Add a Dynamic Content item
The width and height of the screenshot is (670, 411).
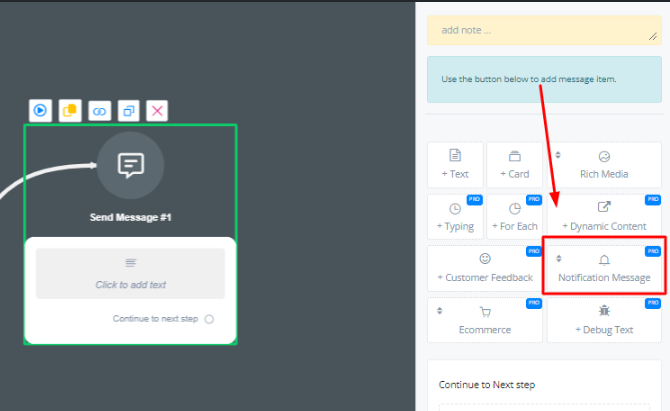(604, 217)
